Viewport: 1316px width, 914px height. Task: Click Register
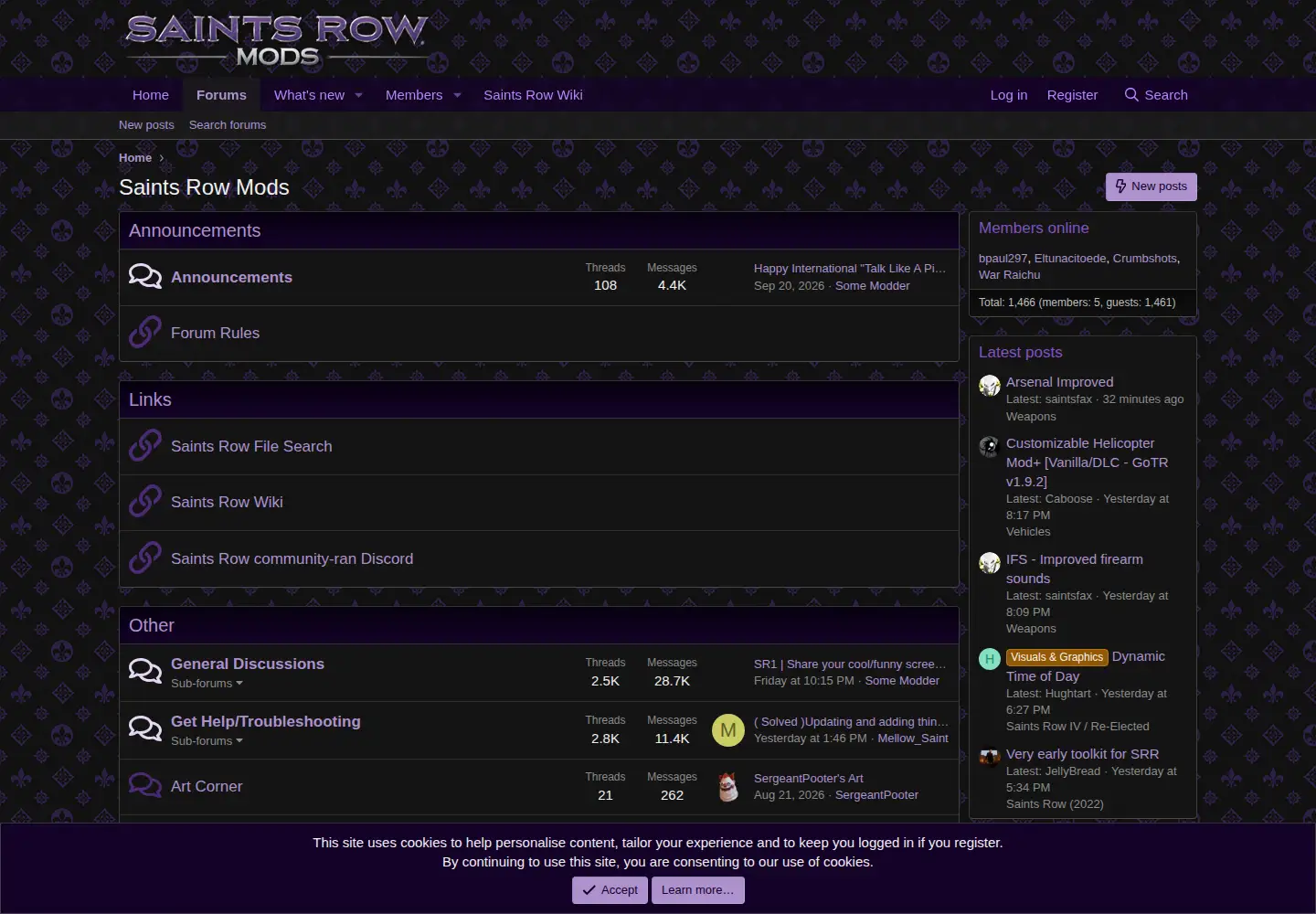pyautogui.click(x=1072, y=95)
